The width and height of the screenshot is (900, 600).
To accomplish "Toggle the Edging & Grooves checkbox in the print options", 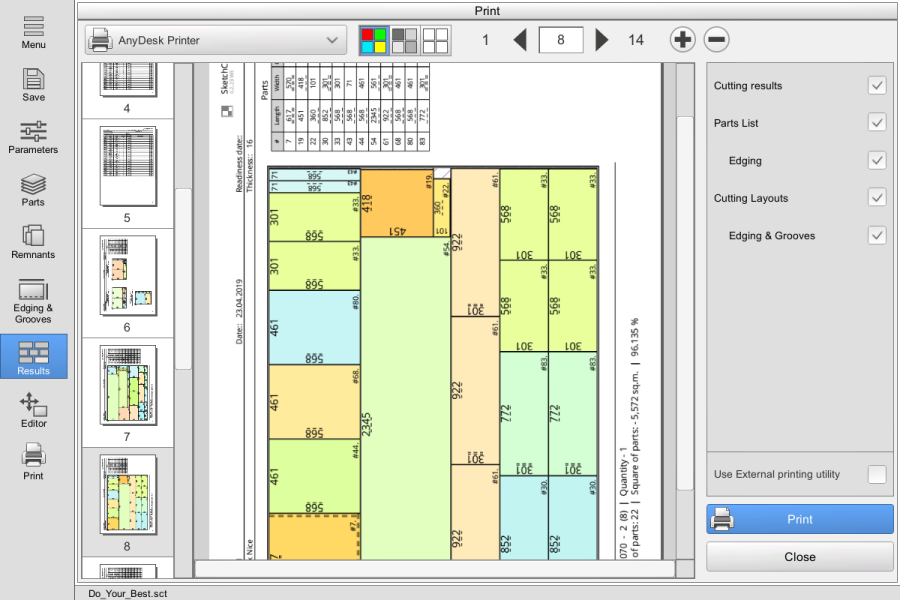I will [877, 235].
